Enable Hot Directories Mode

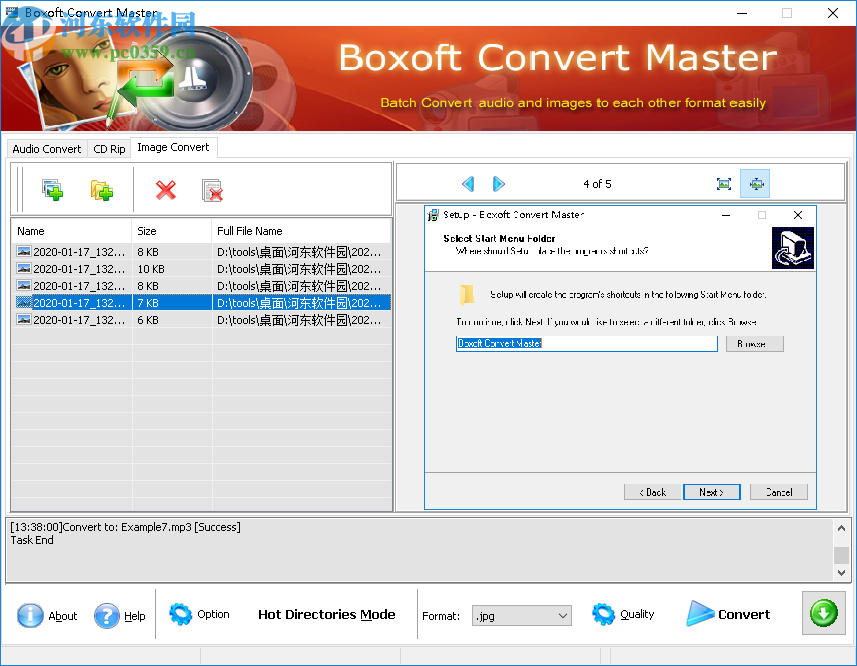coord(326,615)
